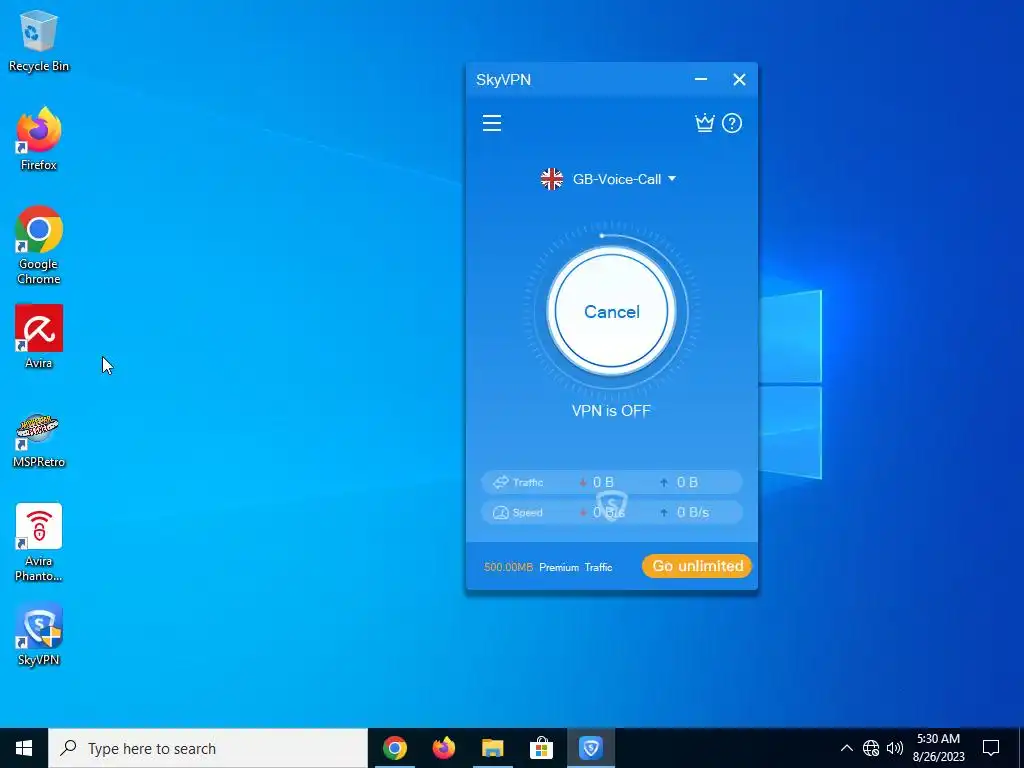Click the GB-Voice-Call server name
The image size is (1024, 768).
616,179
